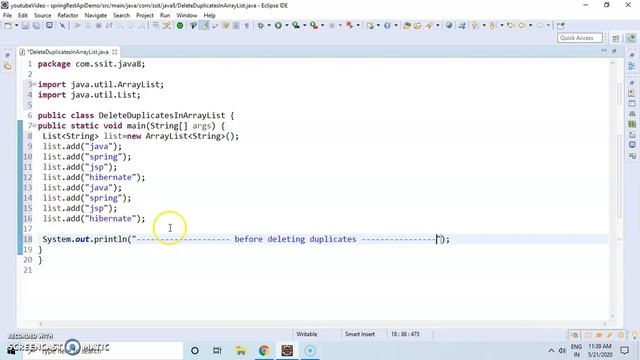
Task: Minimize the editor area
Action: point(604,51)
